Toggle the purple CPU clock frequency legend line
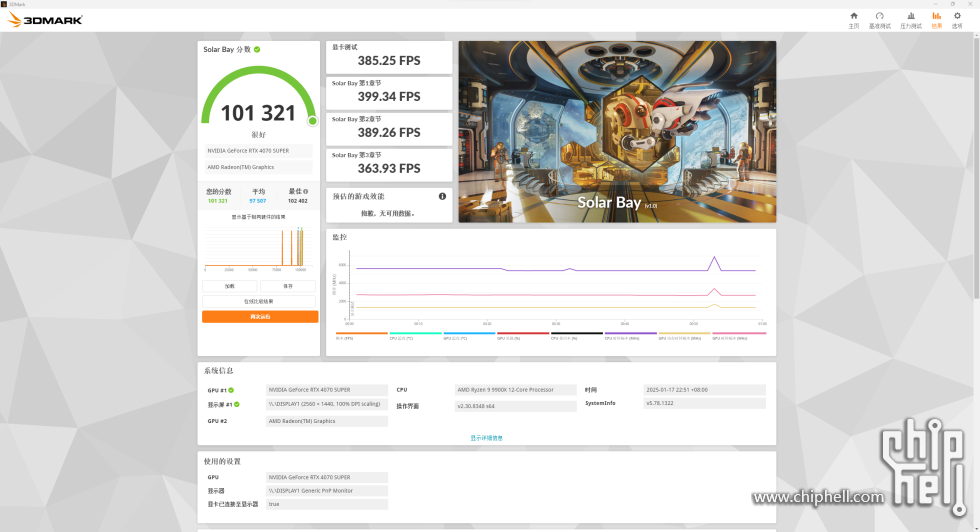Viewport: 980px width, 532px height. pyautogui.click(x=630, y=335)
